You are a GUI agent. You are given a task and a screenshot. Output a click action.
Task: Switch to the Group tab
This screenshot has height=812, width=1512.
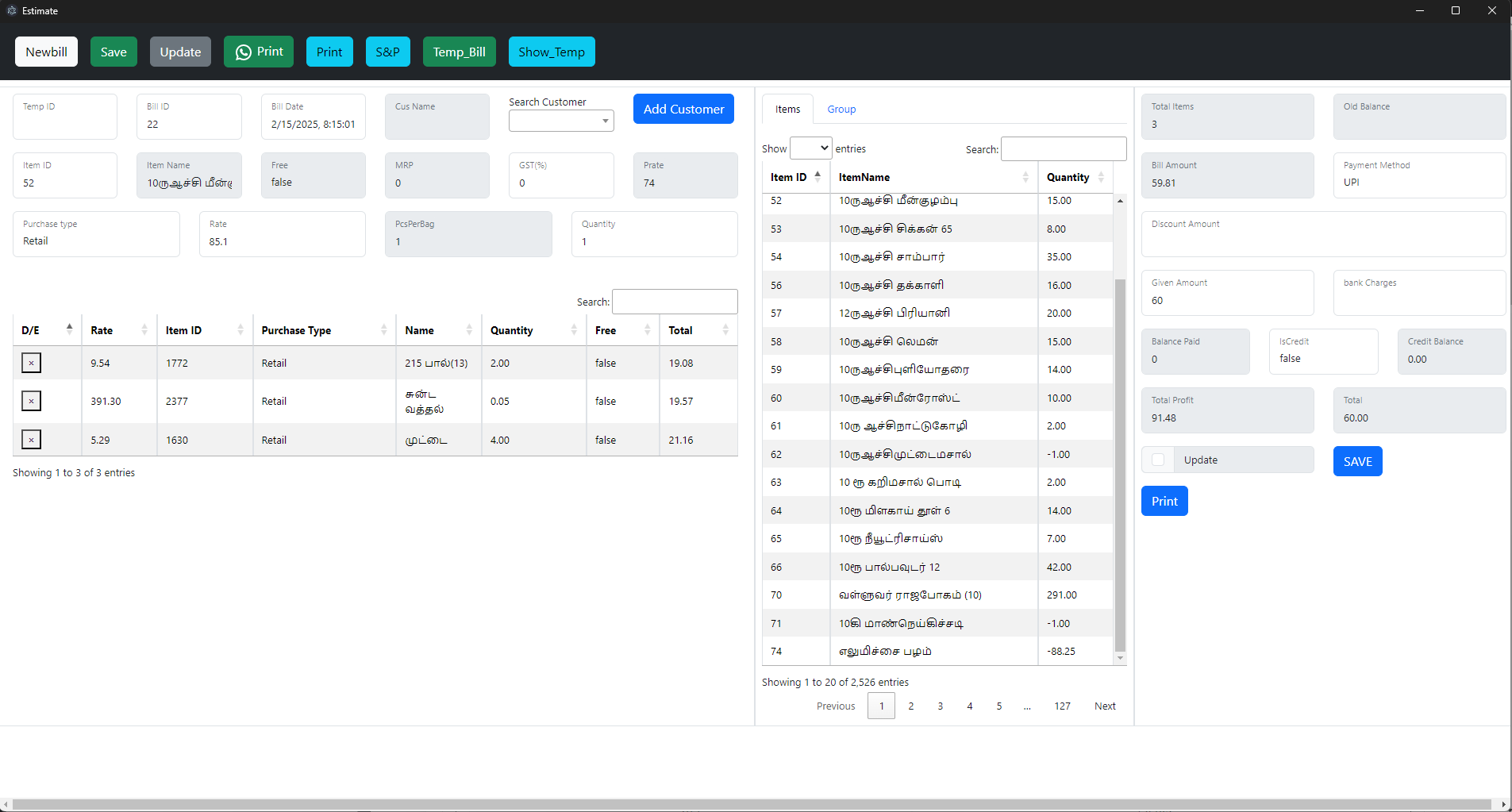point(841,109)
